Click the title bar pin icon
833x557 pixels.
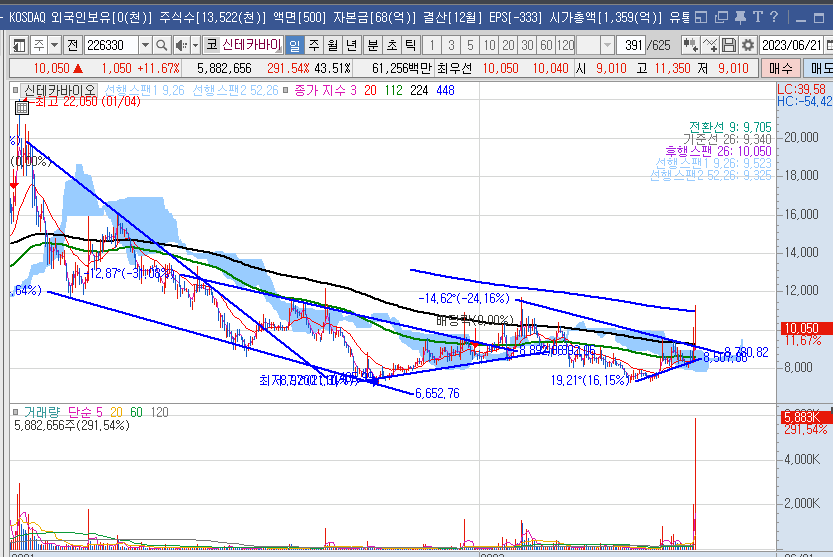pos(740,18)
